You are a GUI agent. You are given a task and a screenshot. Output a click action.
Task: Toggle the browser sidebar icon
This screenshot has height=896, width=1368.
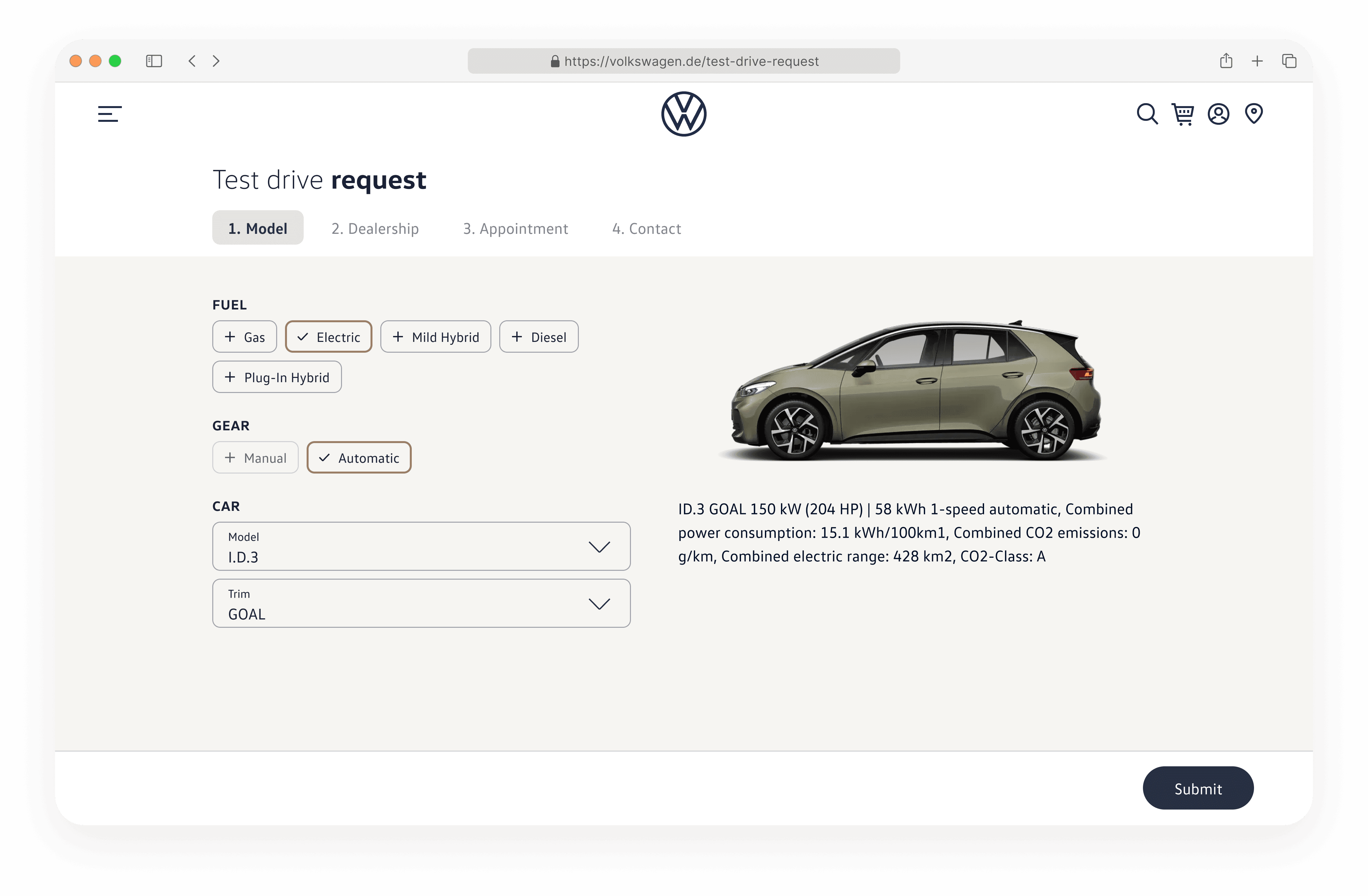(x=154, y=61)
